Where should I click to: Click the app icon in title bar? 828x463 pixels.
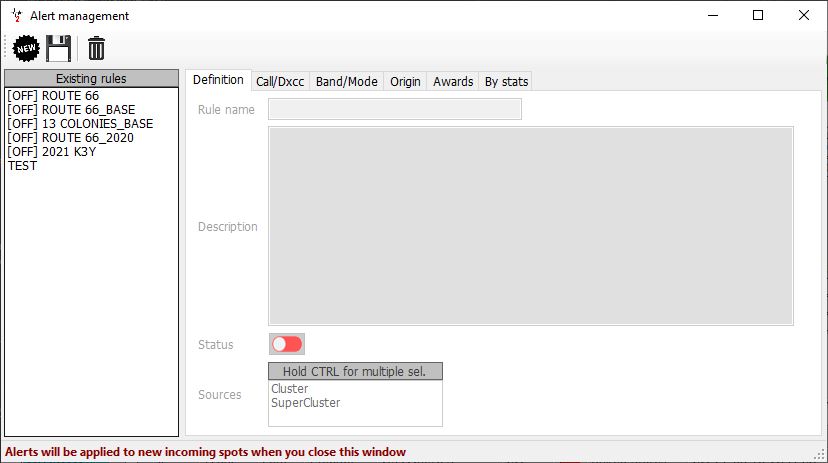pyautogui.click(x=16, y=16)
